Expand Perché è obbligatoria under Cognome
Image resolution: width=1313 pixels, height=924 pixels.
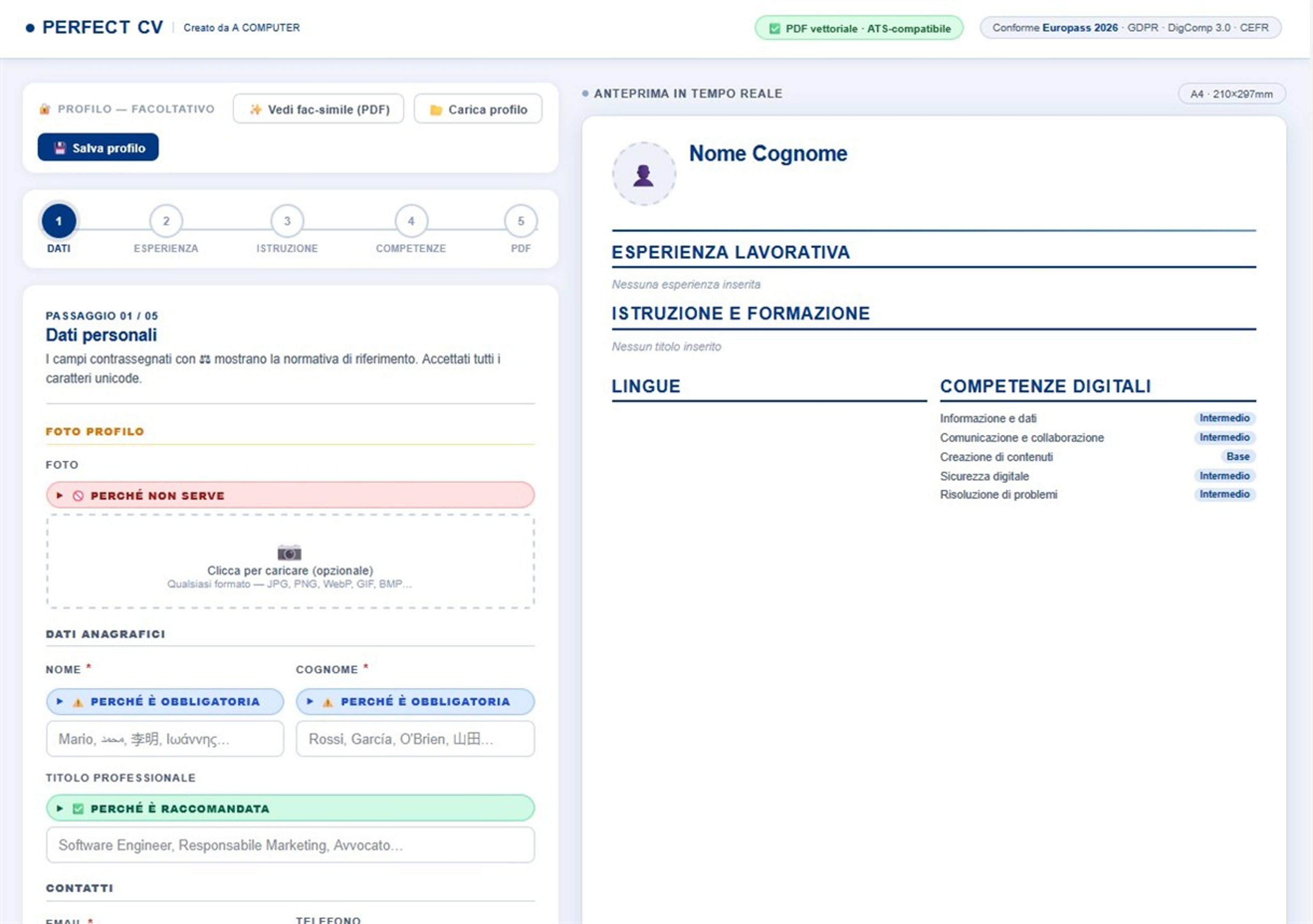415,701
